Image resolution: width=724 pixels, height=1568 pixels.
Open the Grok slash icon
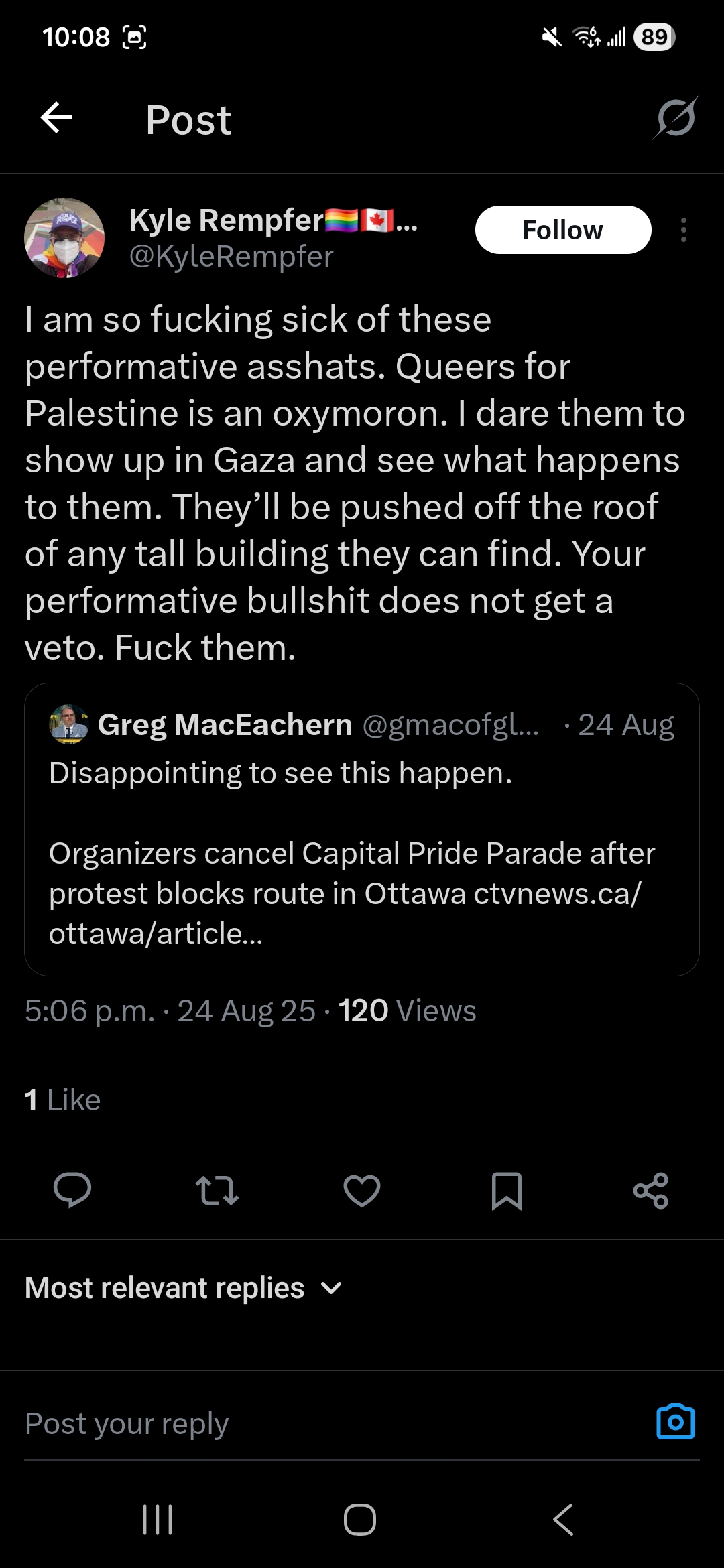[676, 118]
